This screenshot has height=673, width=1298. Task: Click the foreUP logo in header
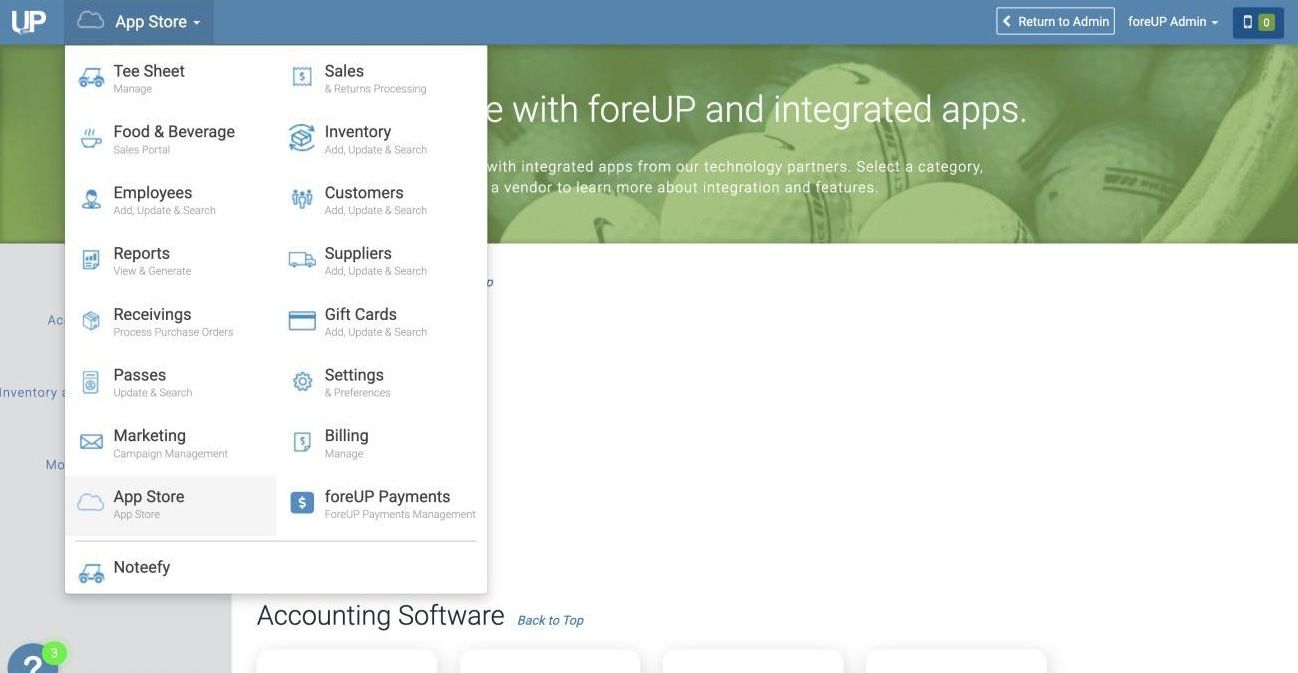(x=28, y=21)
